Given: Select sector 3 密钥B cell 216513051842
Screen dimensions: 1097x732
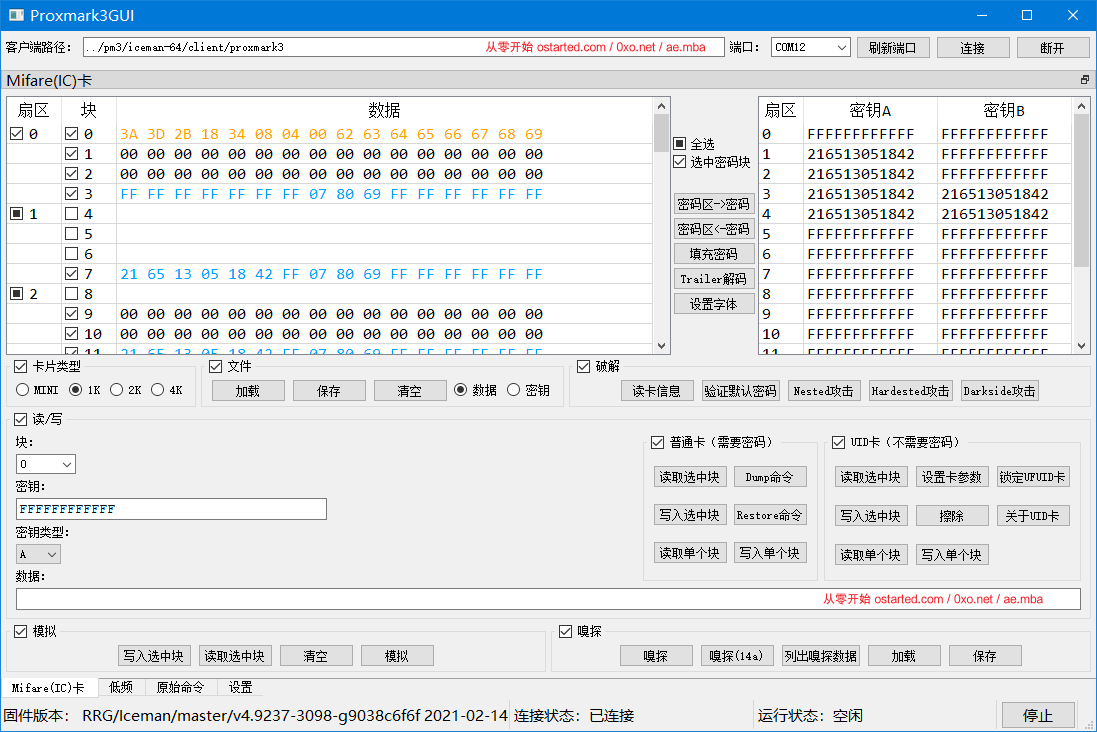Looking at the screenshot, I should [x=1003, y=194].
